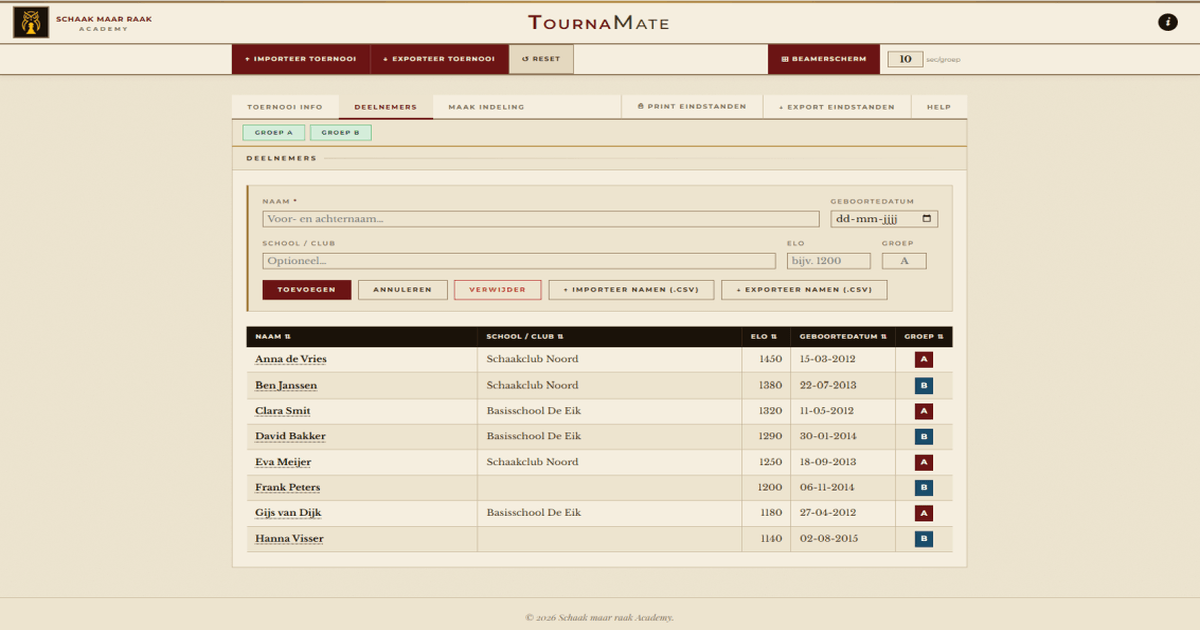Click group B badge for Frank Peters
The height and width of the screenshot is (630, 1200).
(x=924, y=488)
